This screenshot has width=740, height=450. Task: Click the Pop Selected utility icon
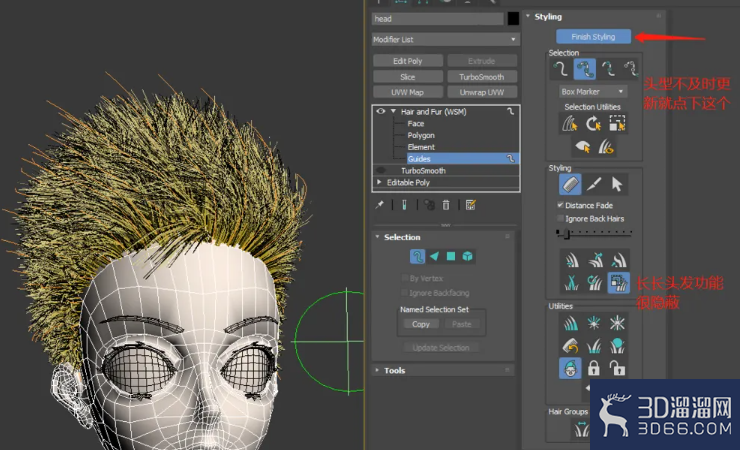coord(594,323)
